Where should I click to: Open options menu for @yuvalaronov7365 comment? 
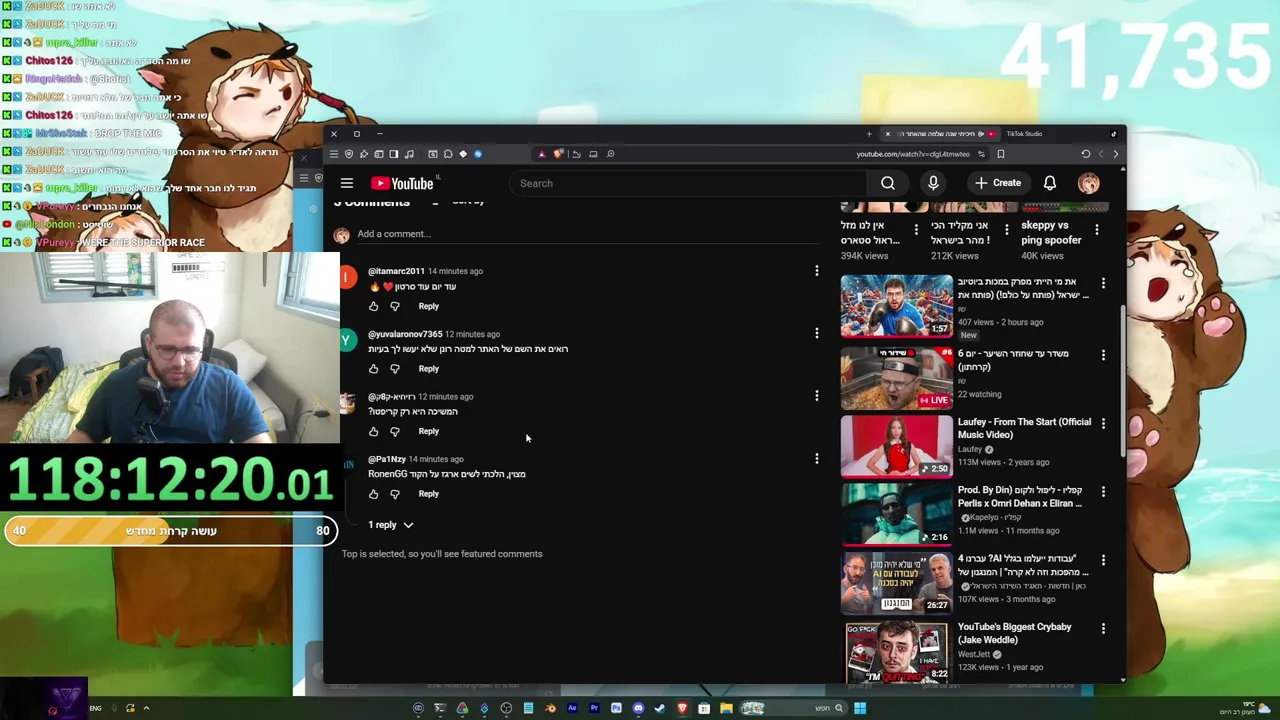pyautogui.click(x=816, y=334)
